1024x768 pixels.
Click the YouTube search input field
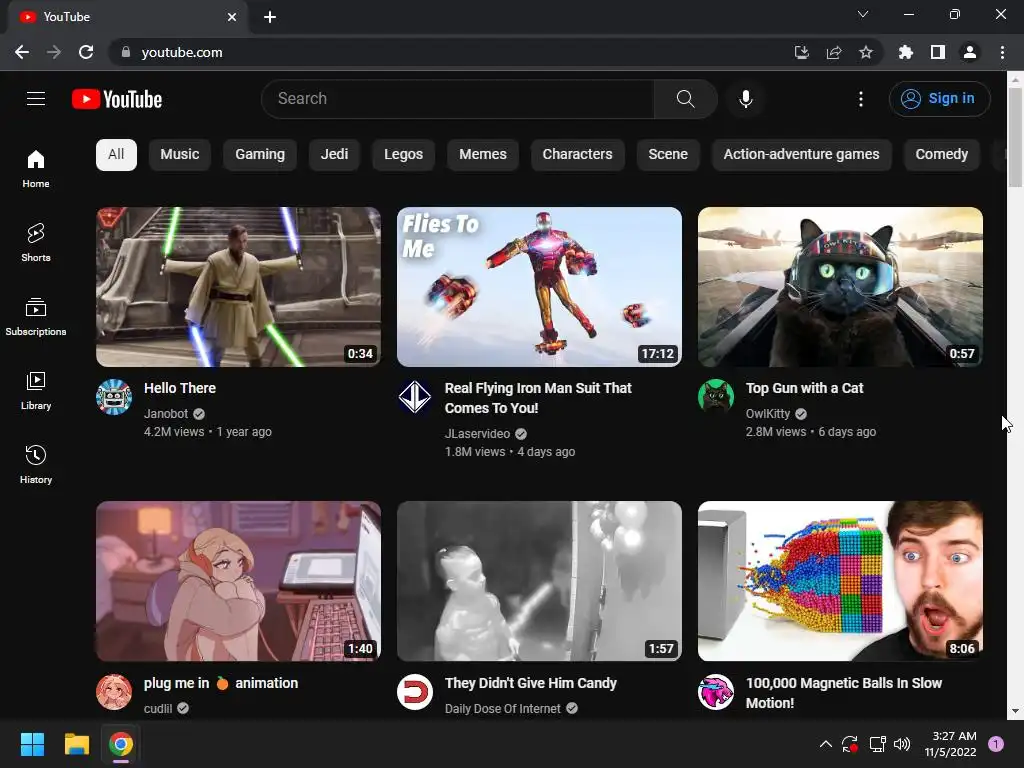click(x=458, y=99)
